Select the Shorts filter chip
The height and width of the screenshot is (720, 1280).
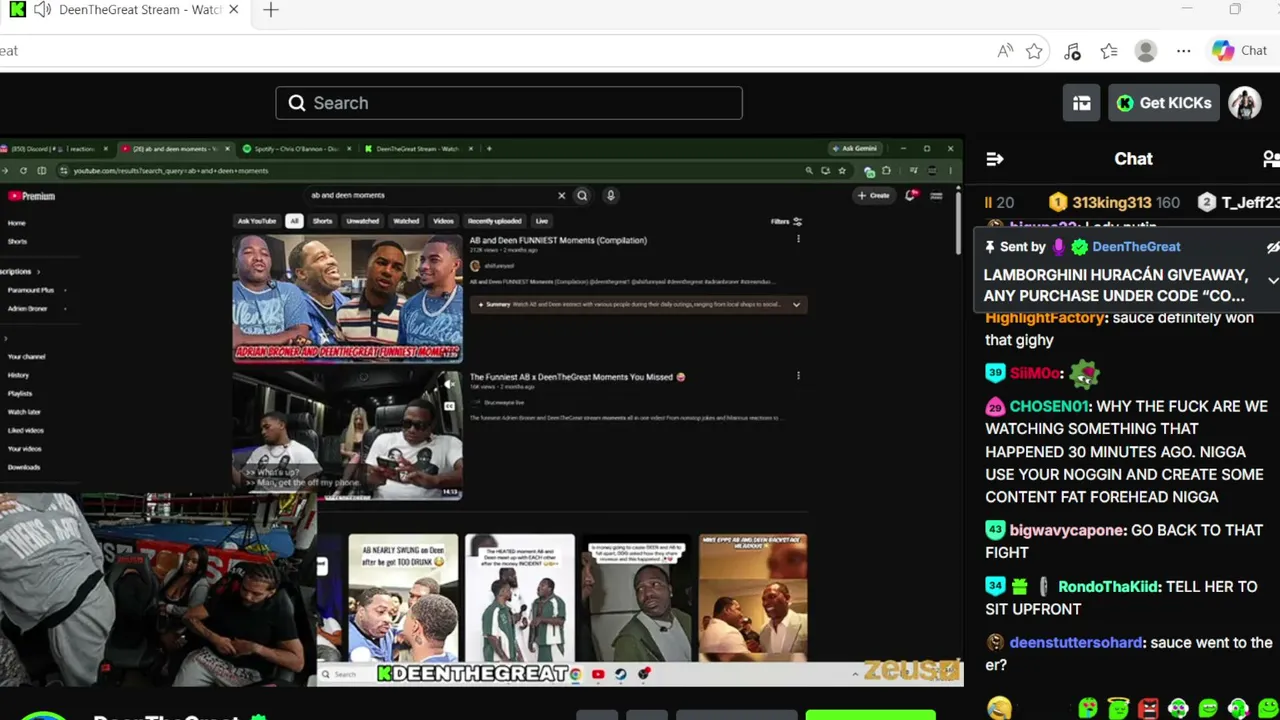pyautogui.click(x=322, y=221)
